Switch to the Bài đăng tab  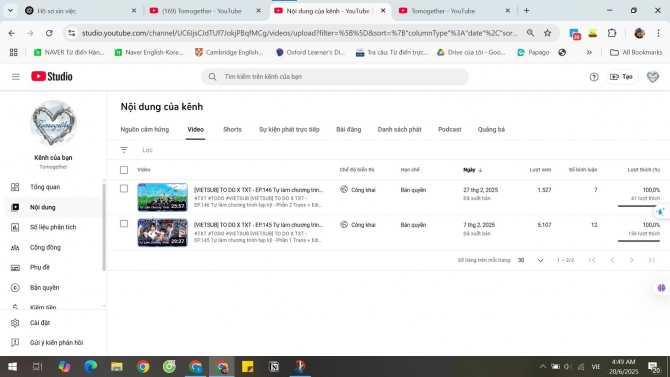349,130
